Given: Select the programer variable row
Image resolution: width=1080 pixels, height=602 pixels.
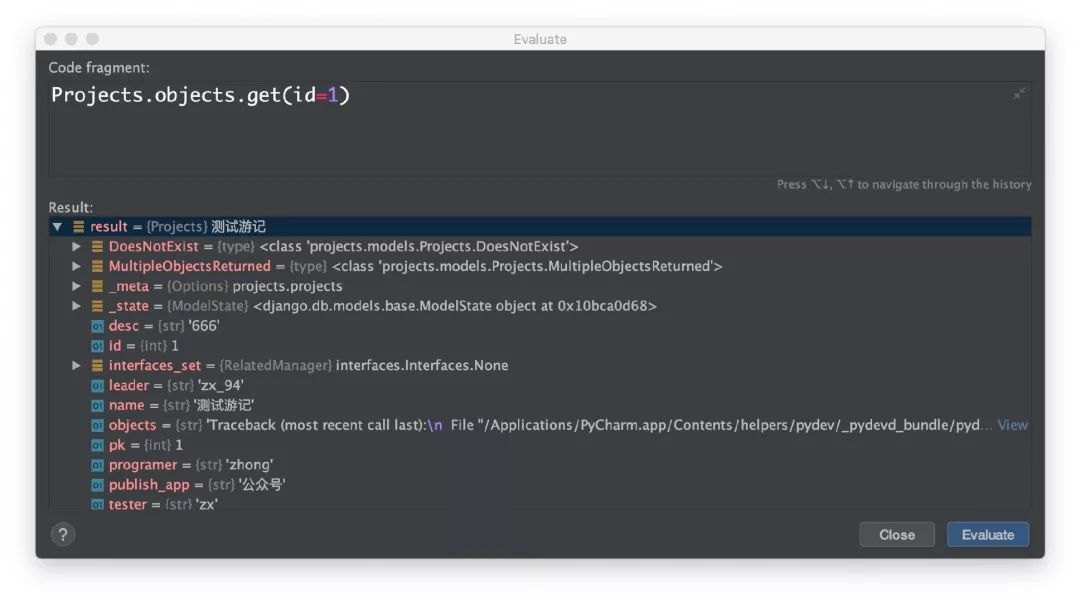Looking at the screenshot, I should 190,465.
